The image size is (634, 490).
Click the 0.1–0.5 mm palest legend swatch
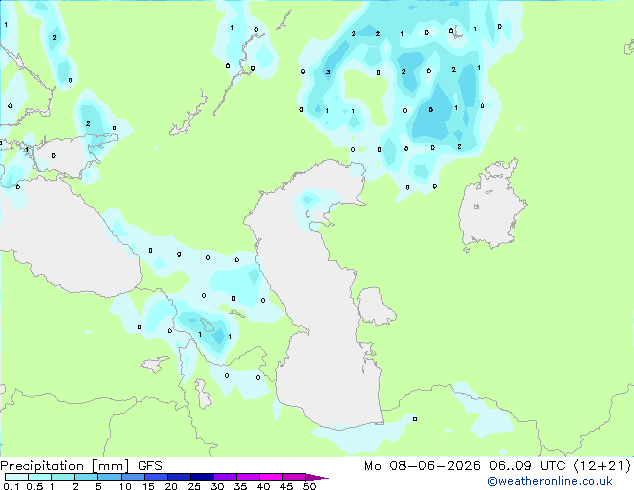[x=17, y=477]
